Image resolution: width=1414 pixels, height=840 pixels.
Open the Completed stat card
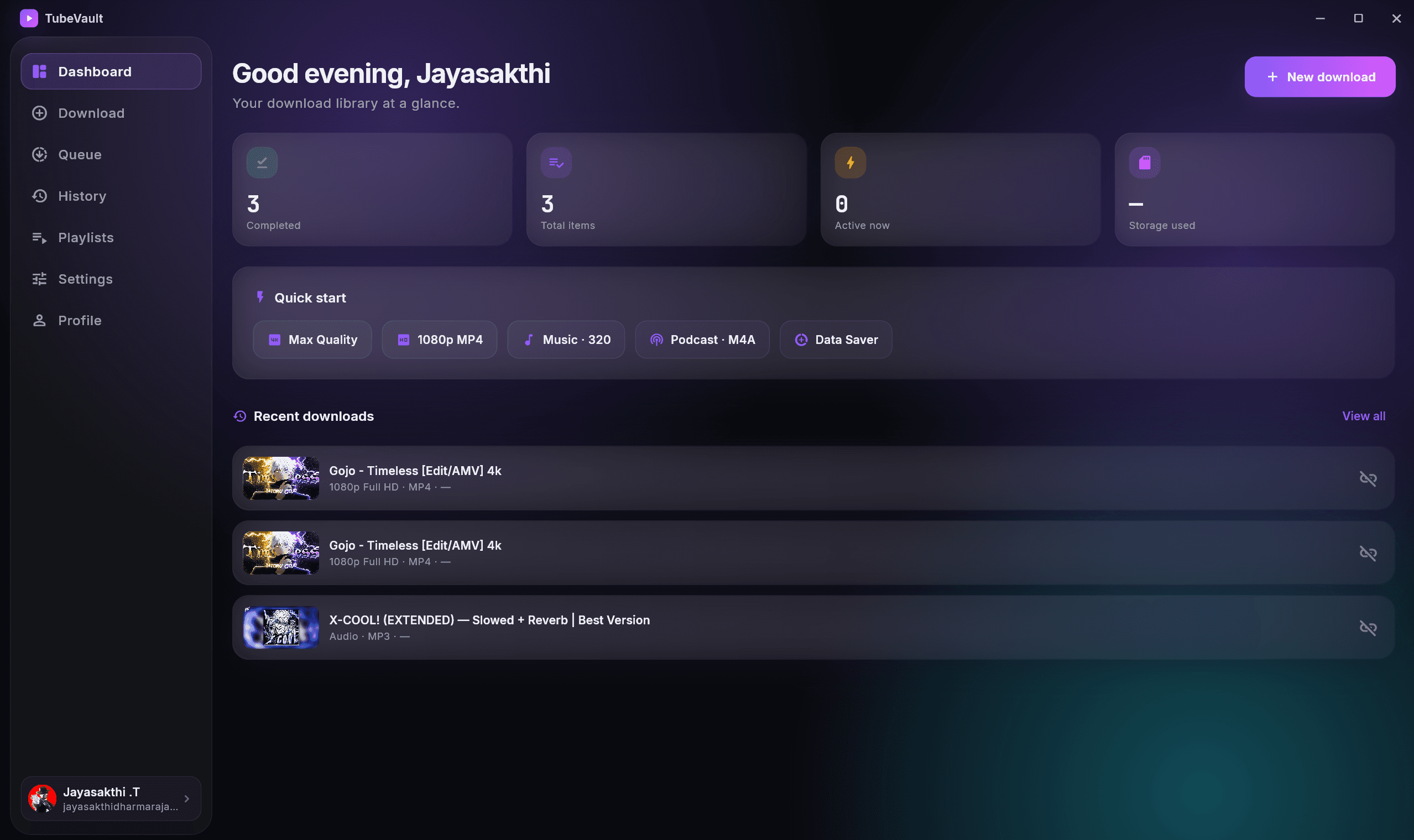point(372,189)
